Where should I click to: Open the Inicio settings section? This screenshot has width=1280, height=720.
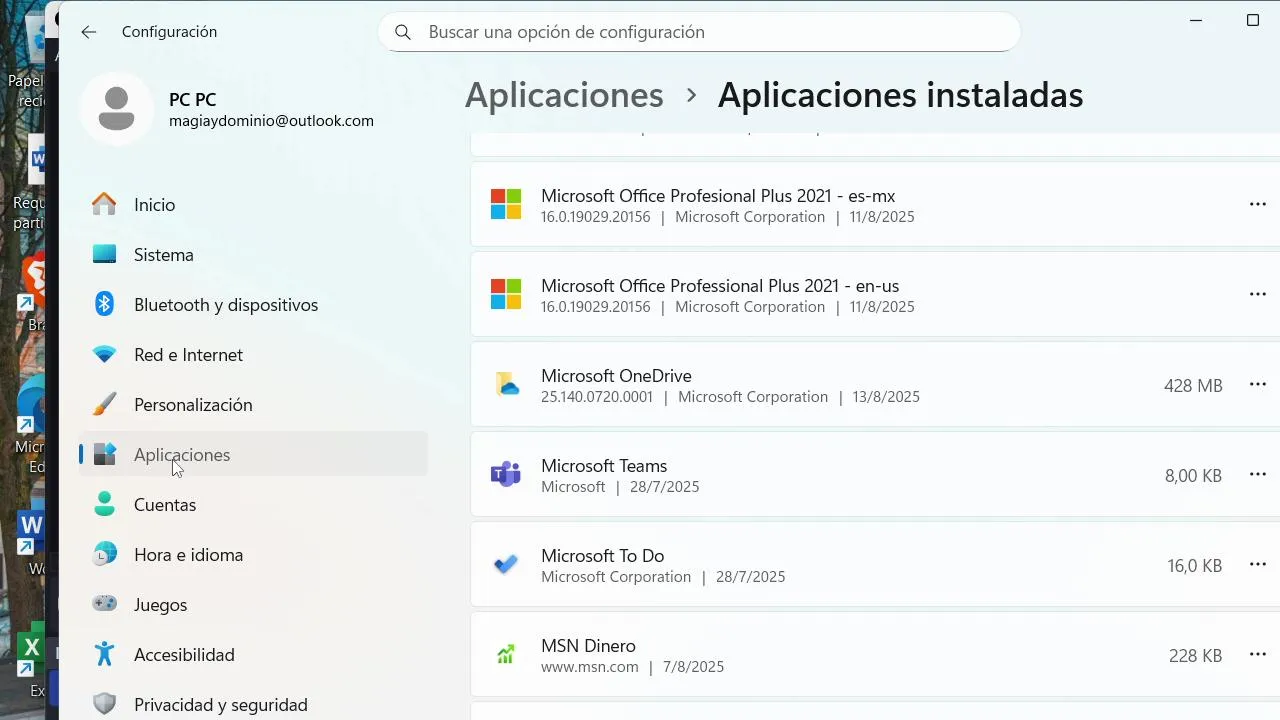[253, 204]
